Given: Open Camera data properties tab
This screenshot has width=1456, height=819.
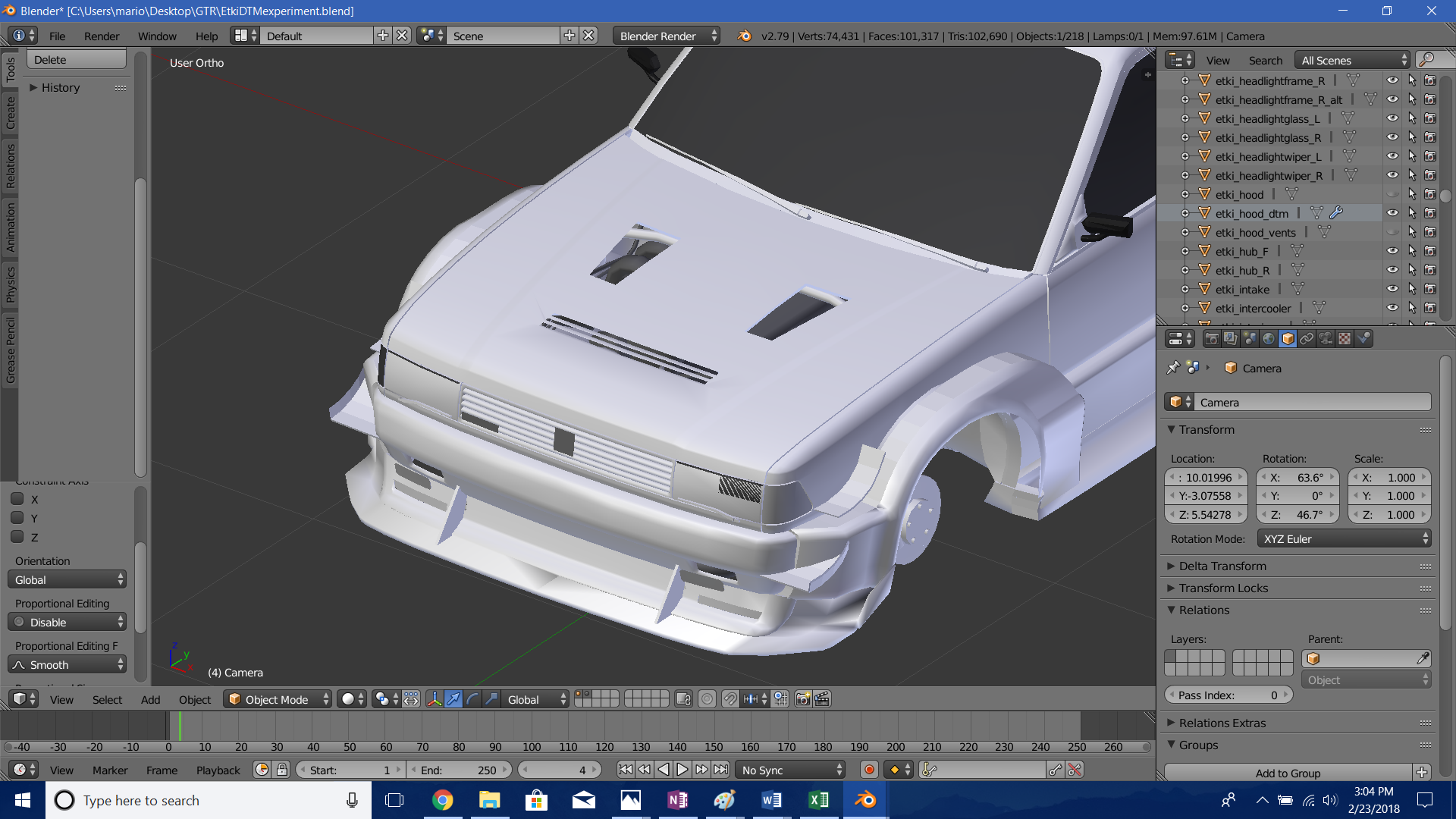Looking at the screenshot, I should (x=1326, y=339).
